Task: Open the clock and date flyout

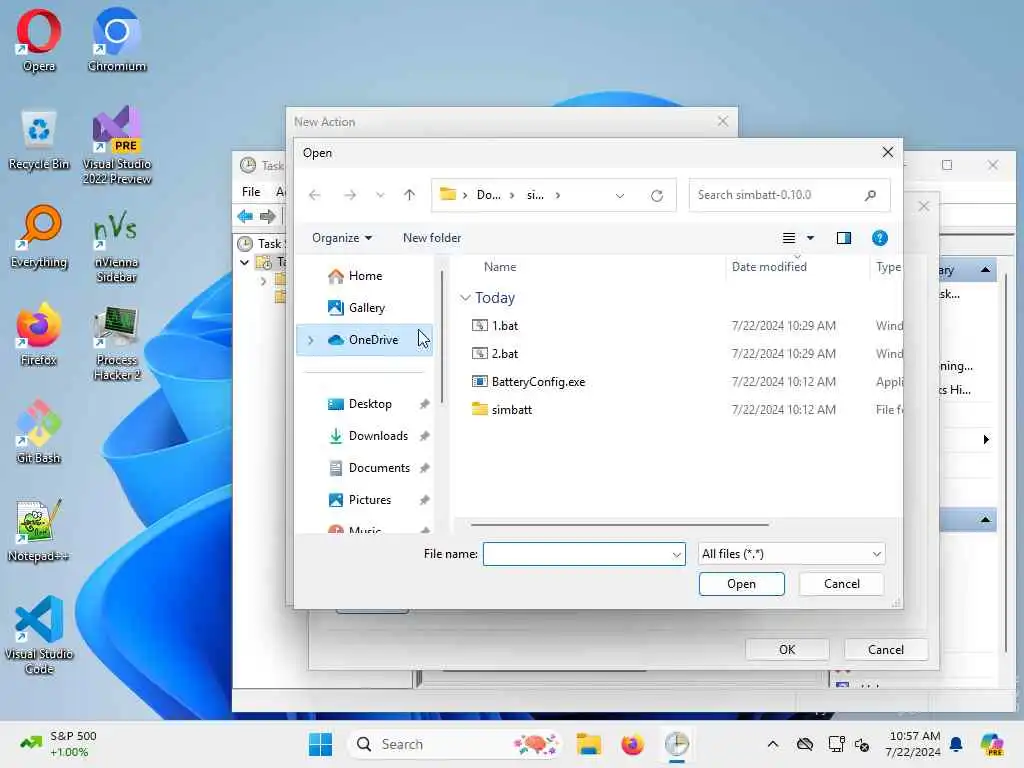Action: click(x=913, y=744)
